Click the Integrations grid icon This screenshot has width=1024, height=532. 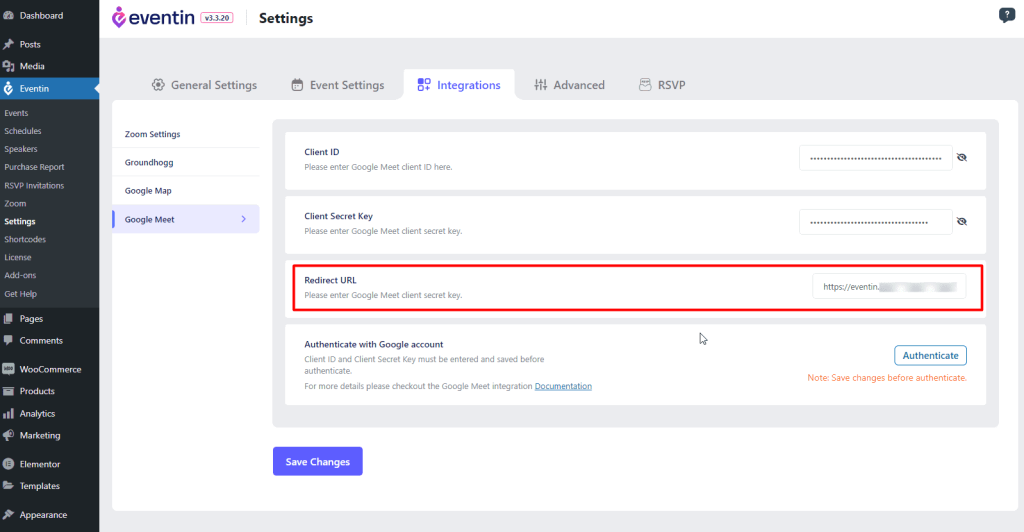click(x=424, y=85)
